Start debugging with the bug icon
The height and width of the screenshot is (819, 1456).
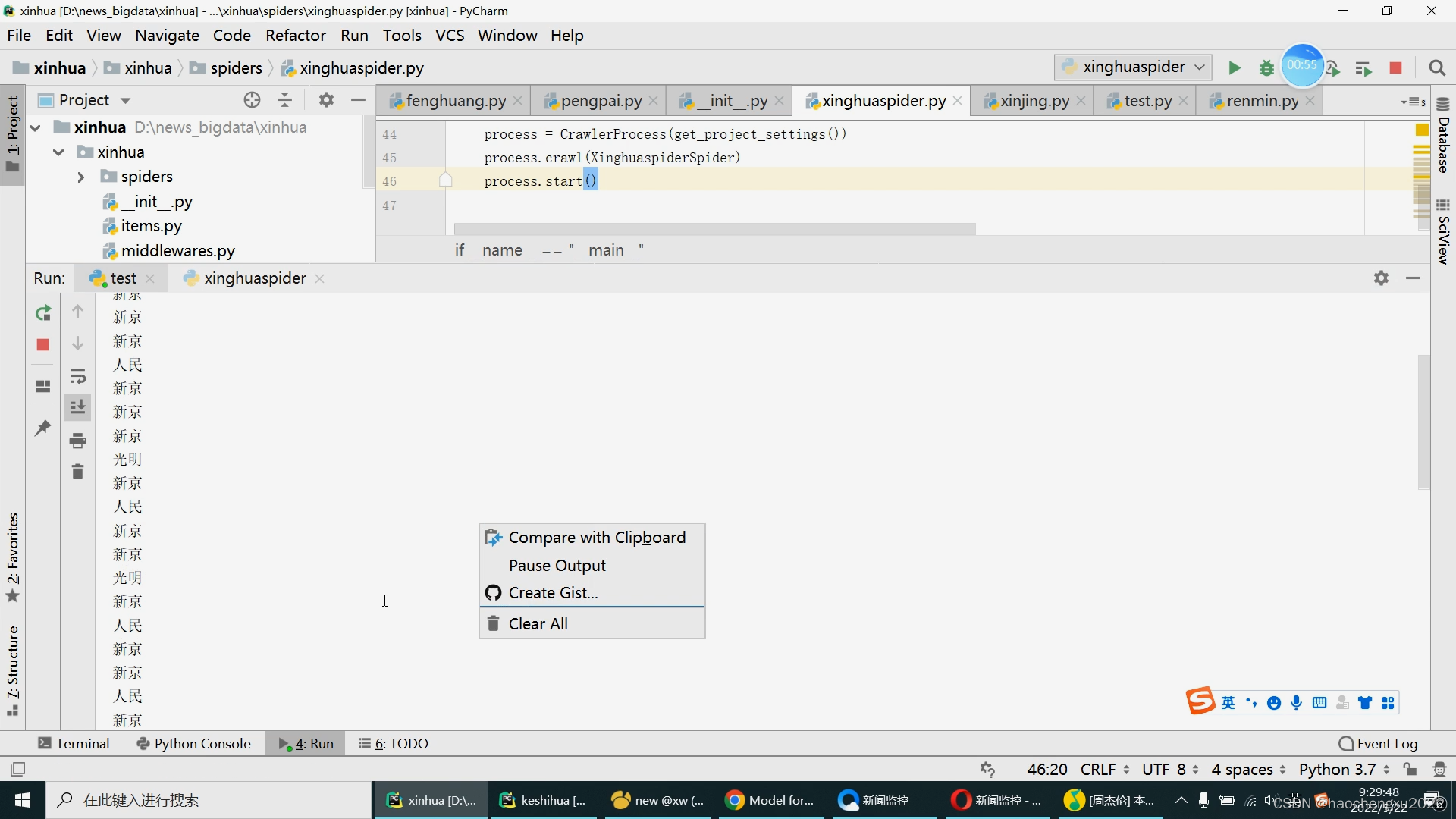[1266, 68]
